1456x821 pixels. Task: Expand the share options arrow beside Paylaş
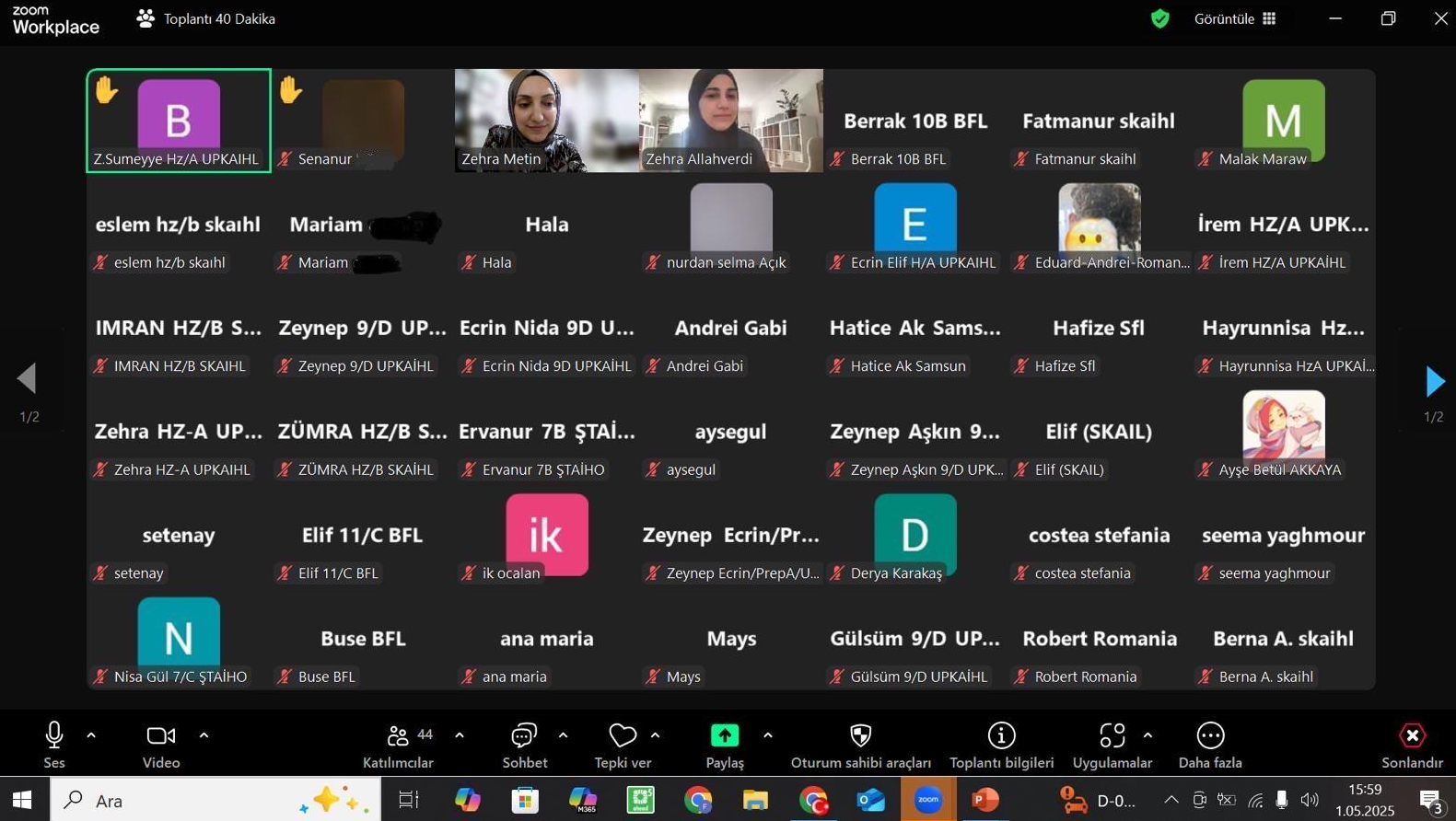767,735
